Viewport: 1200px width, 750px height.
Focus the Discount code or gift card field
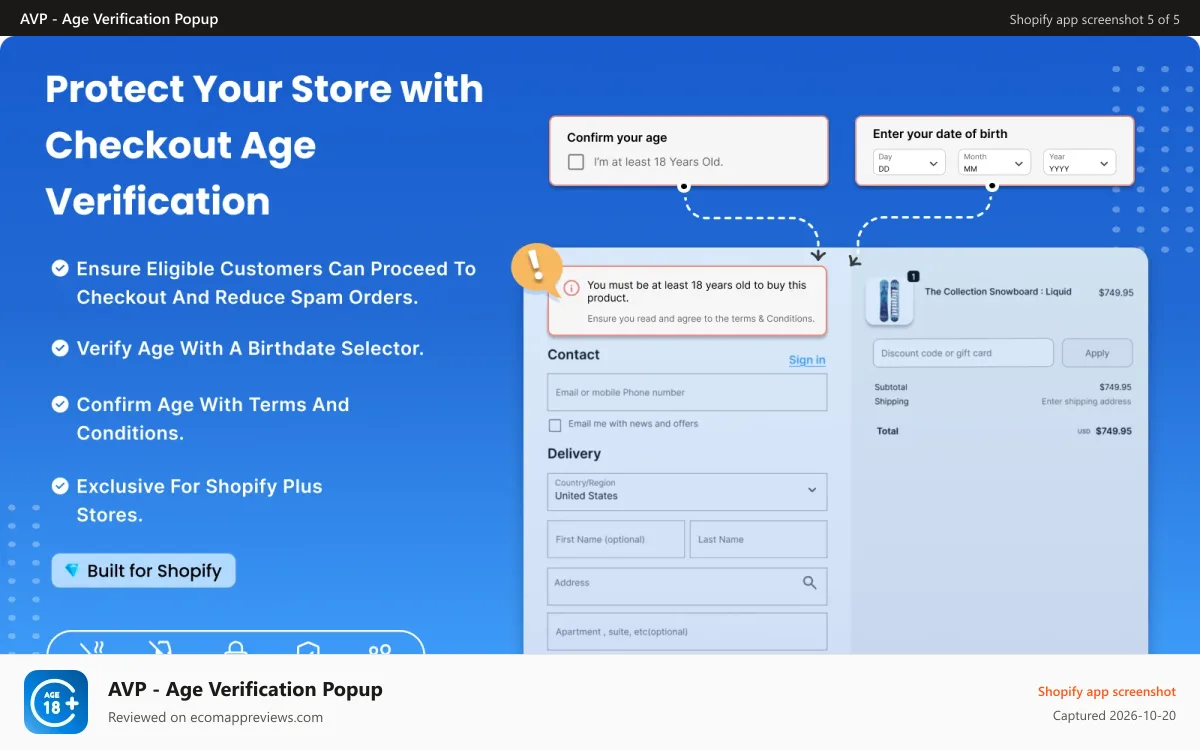point(963,353)
